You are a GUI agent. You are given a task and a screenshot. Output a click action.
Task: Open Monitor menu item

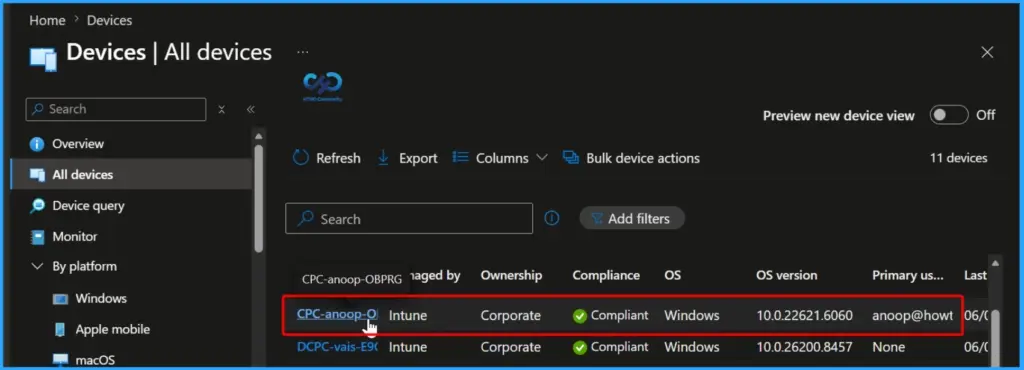74,236
